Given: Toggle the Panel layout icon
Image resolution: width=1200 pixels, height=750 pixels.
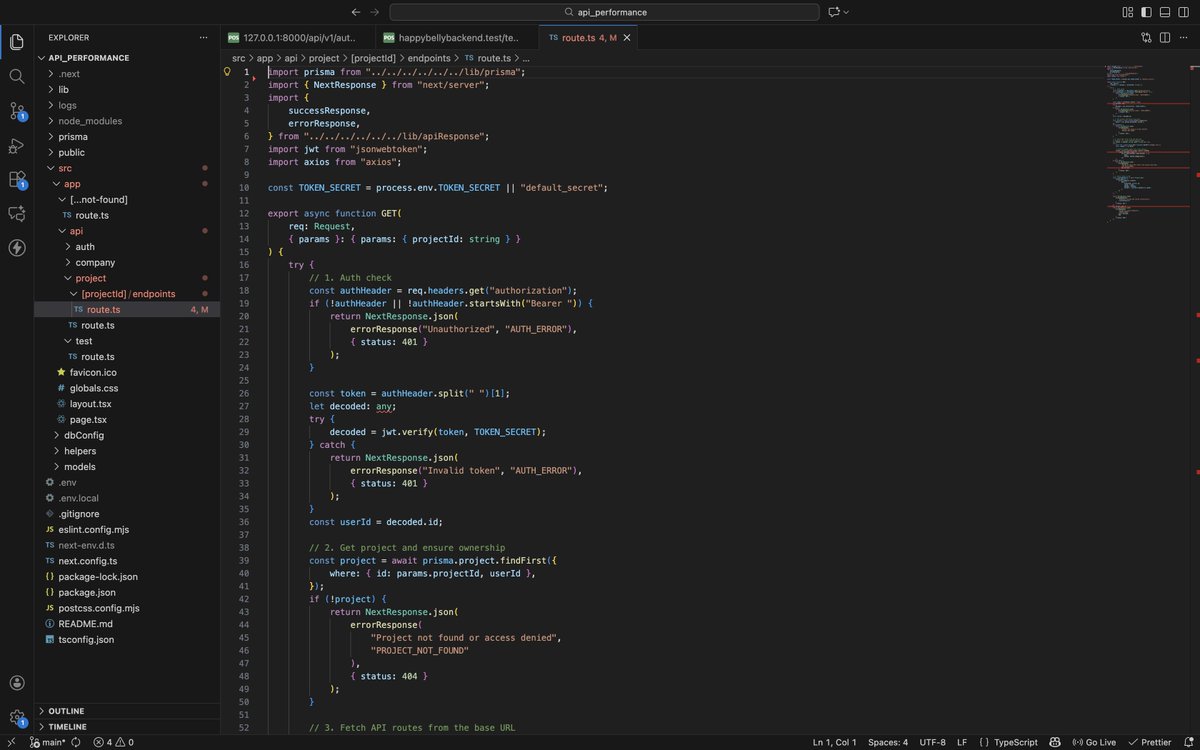Looking at the screenshot, I should [1163, 11].
